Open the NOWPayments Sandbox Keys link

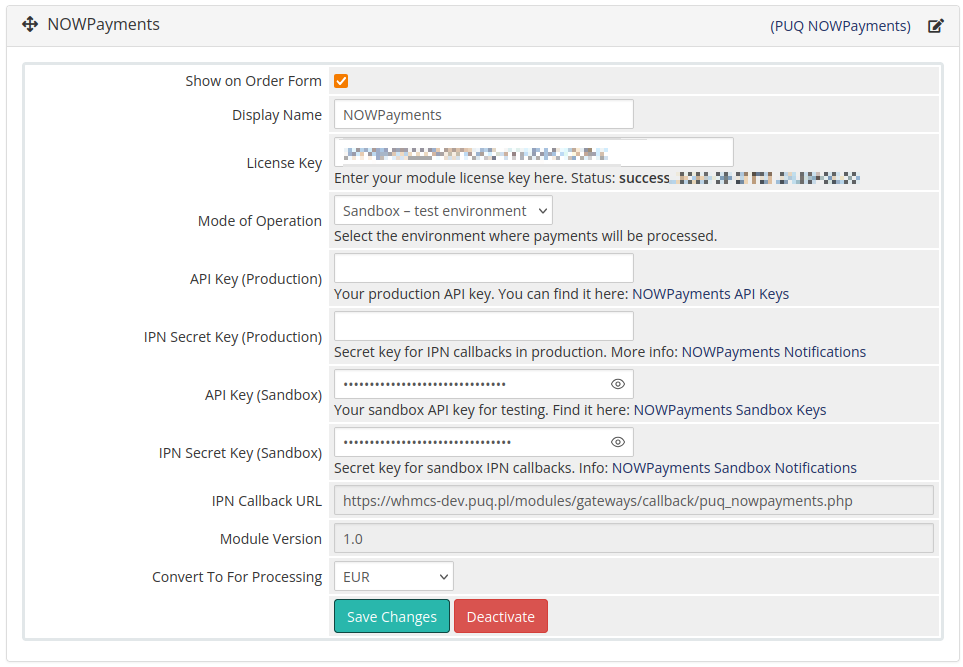[x=730, y=410]
